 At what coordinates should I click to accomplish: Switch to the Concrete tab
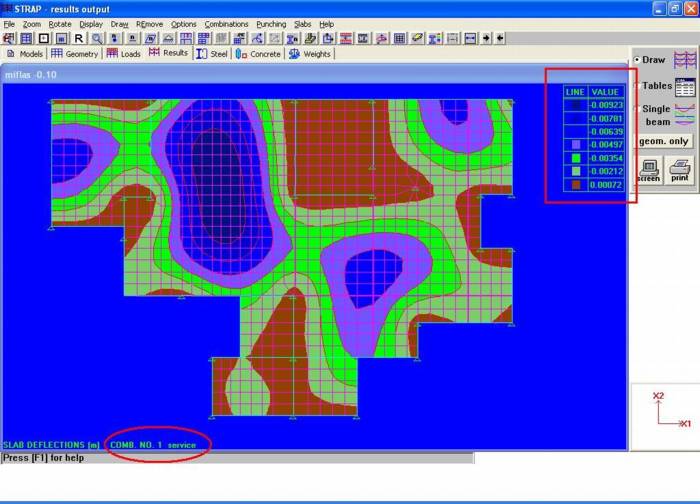258,54
